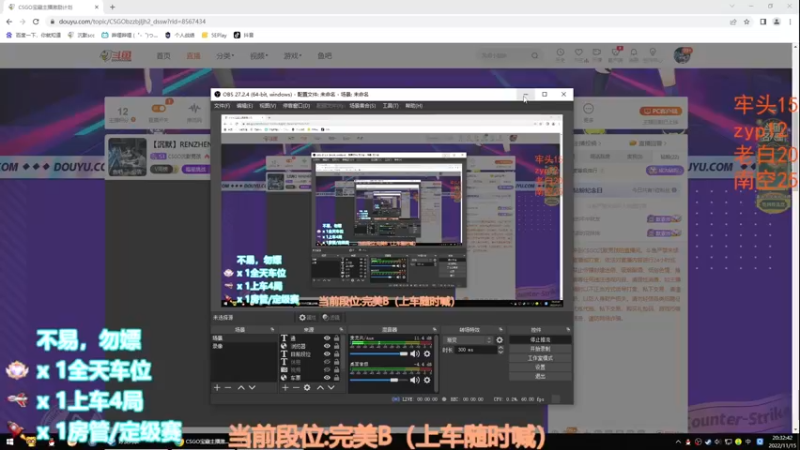Click 工作室模式 Studio Mode button
800x450 pixels.
540,358
